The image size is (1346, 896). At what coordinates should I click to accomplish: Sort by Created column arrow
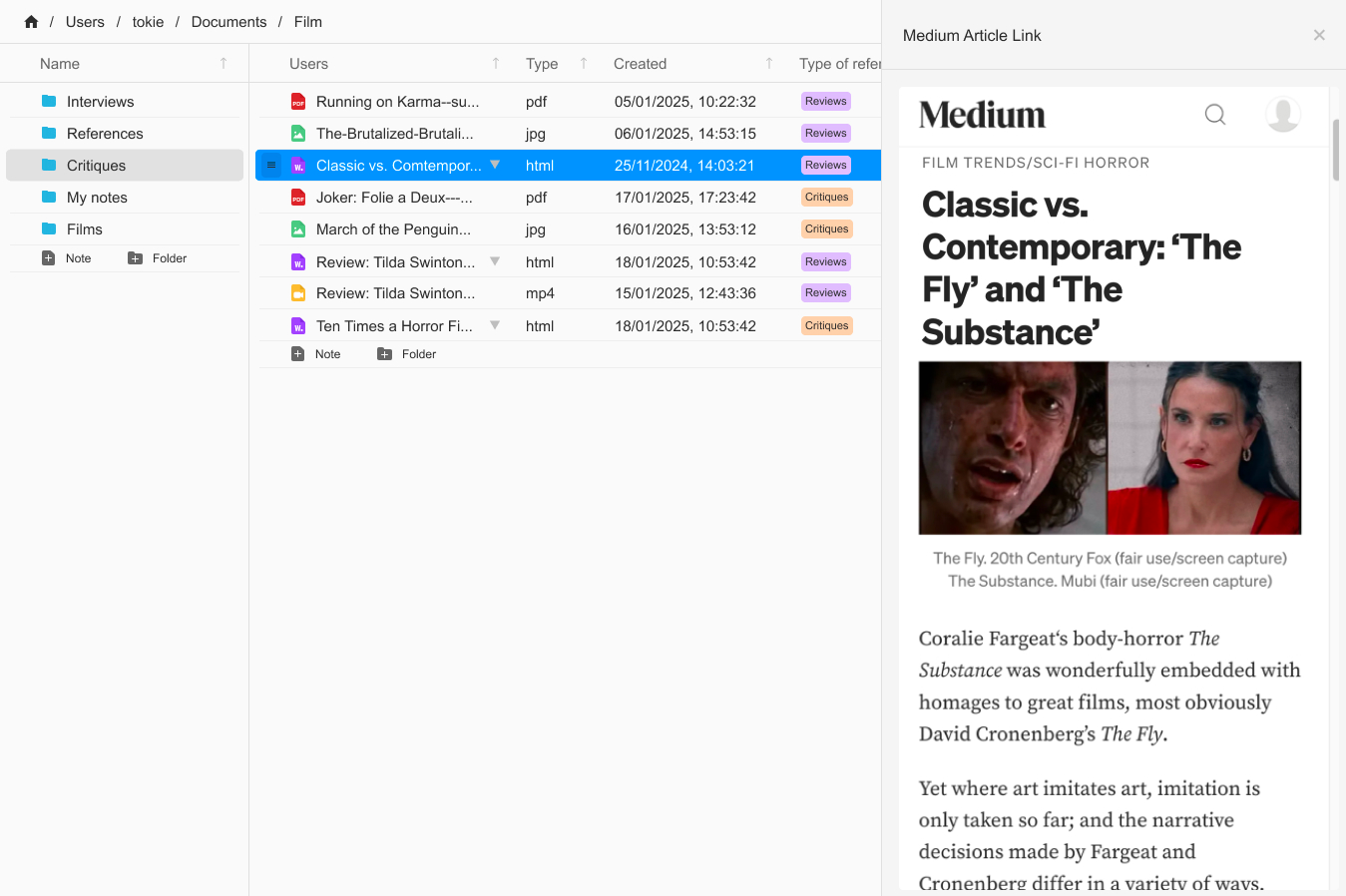pos(769,64)
